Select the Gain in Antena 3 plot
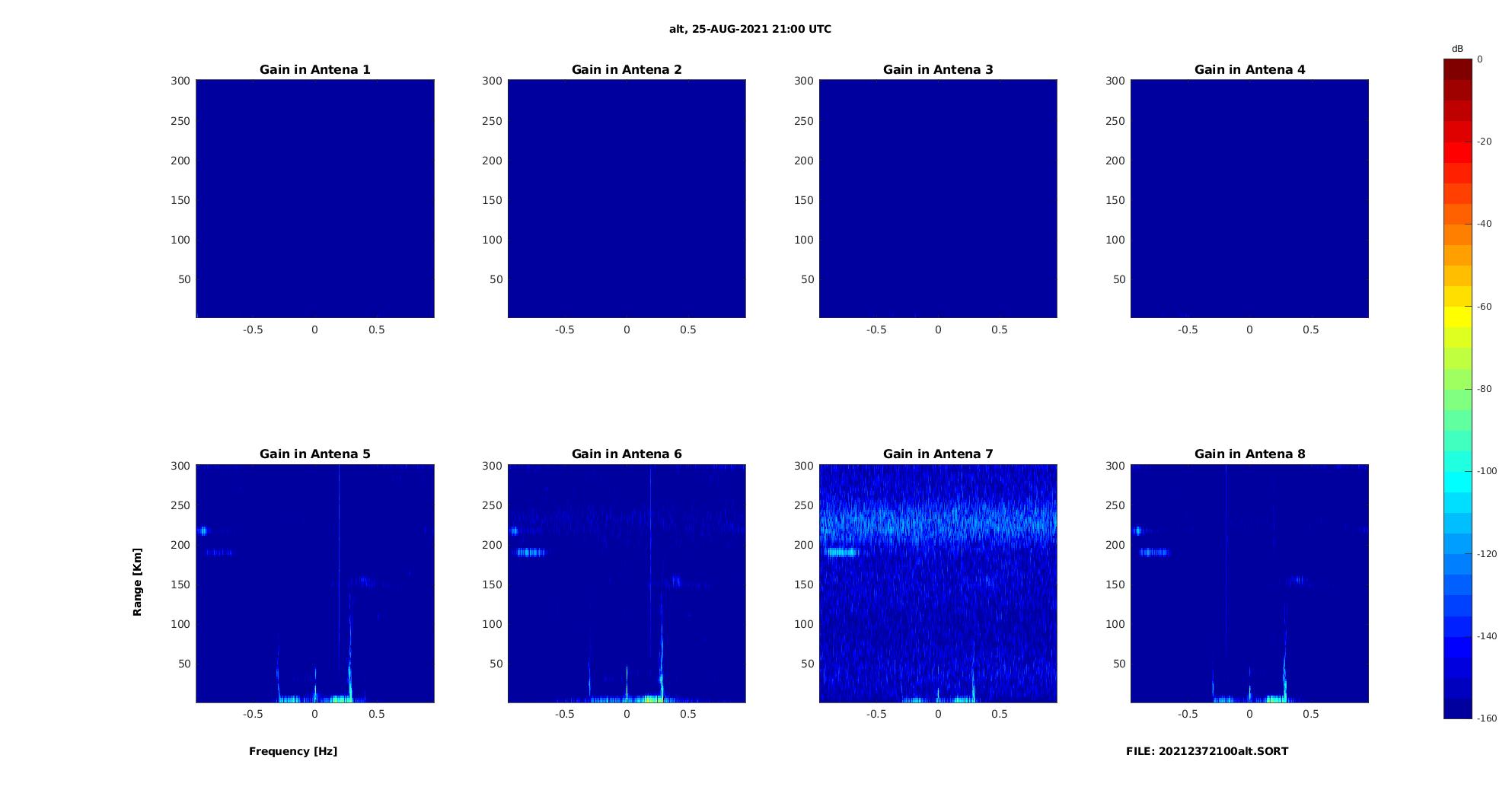This screenshot has height=809, width=1512. [938, 199]
